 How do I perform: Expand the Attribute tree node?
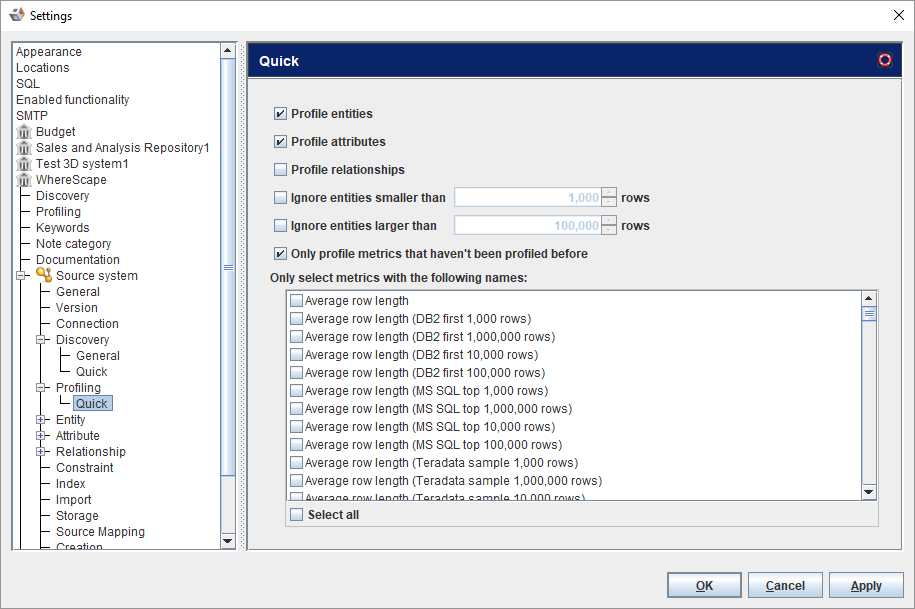tap(41, 436)
